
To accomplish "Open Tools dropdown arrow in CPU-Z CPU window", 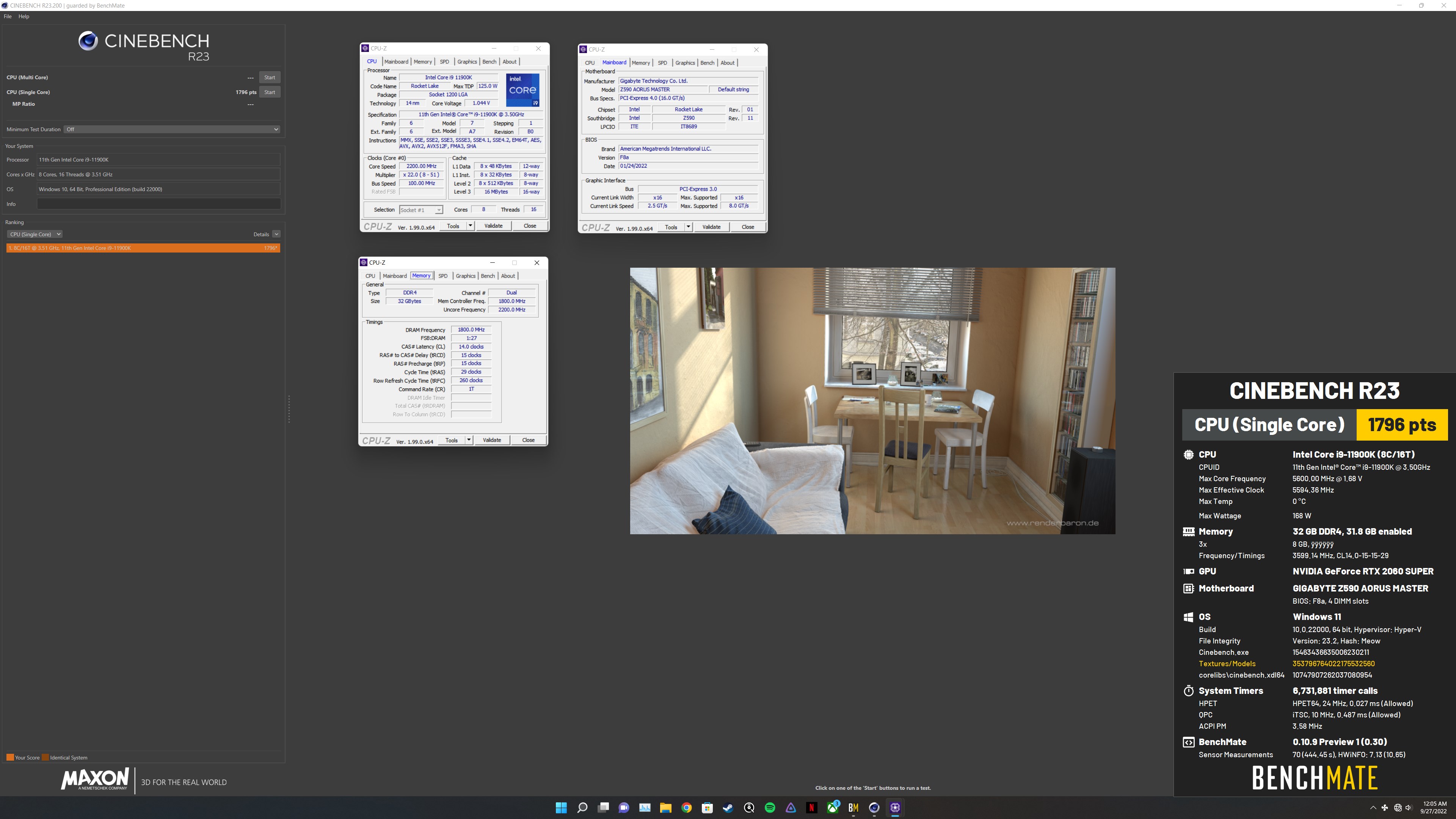I will [x=470, y=226].
